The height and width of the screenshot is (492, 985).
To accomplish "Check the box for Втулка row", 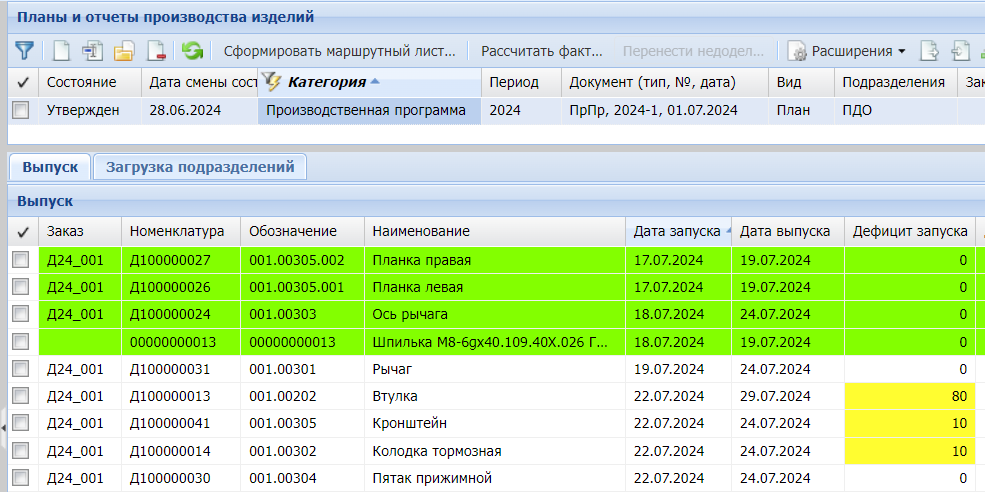I will [21, 396].
